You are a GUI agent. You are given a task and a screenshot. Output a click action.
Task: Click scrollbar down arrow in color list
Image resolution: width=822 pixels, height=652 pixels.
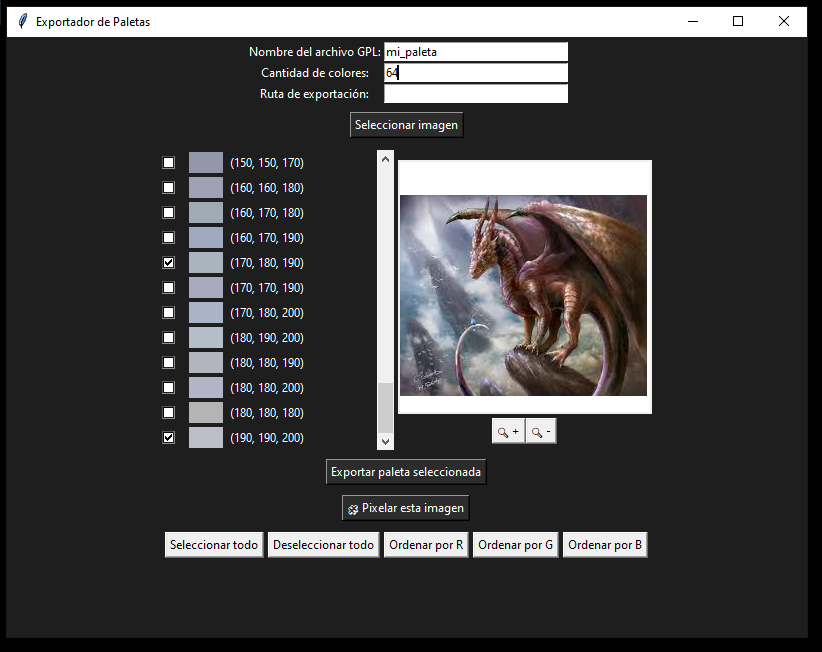(385, 441)
